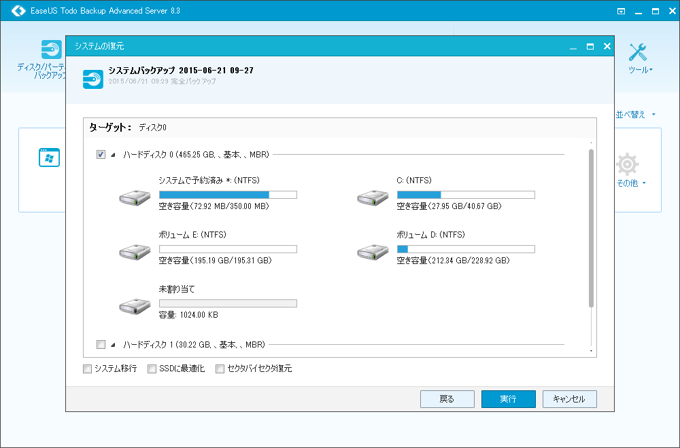Collapse the ハードディスク 0 tree arrow
The width and height of the screenshot is (680, 448).
(x=113, y=155)
